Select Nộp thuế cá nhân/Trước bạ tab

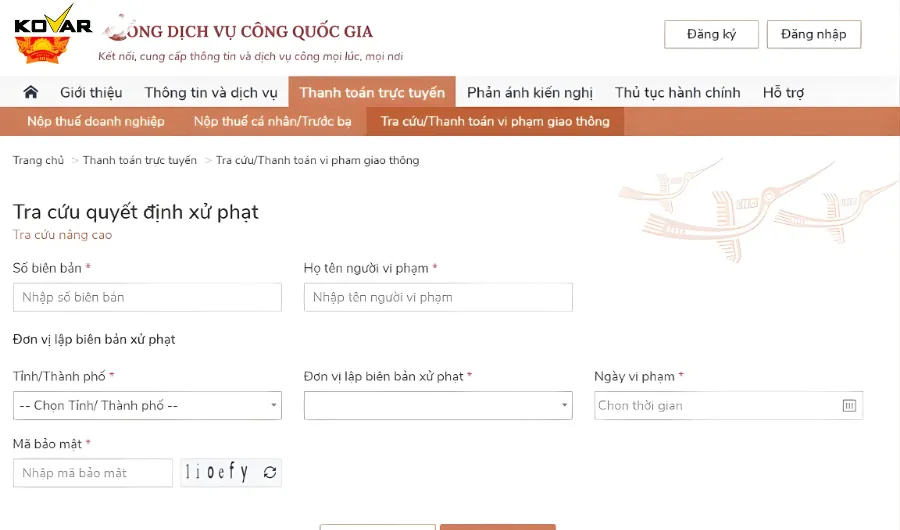click(x=273, y=121)
